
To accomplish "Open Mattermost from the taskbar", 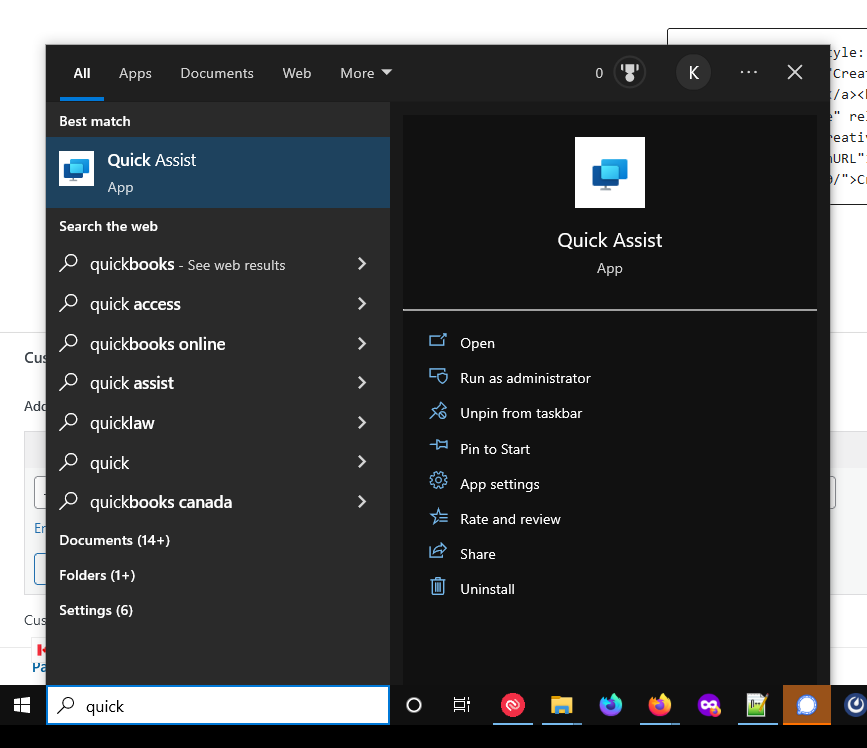I will click(x=855, y=705).
